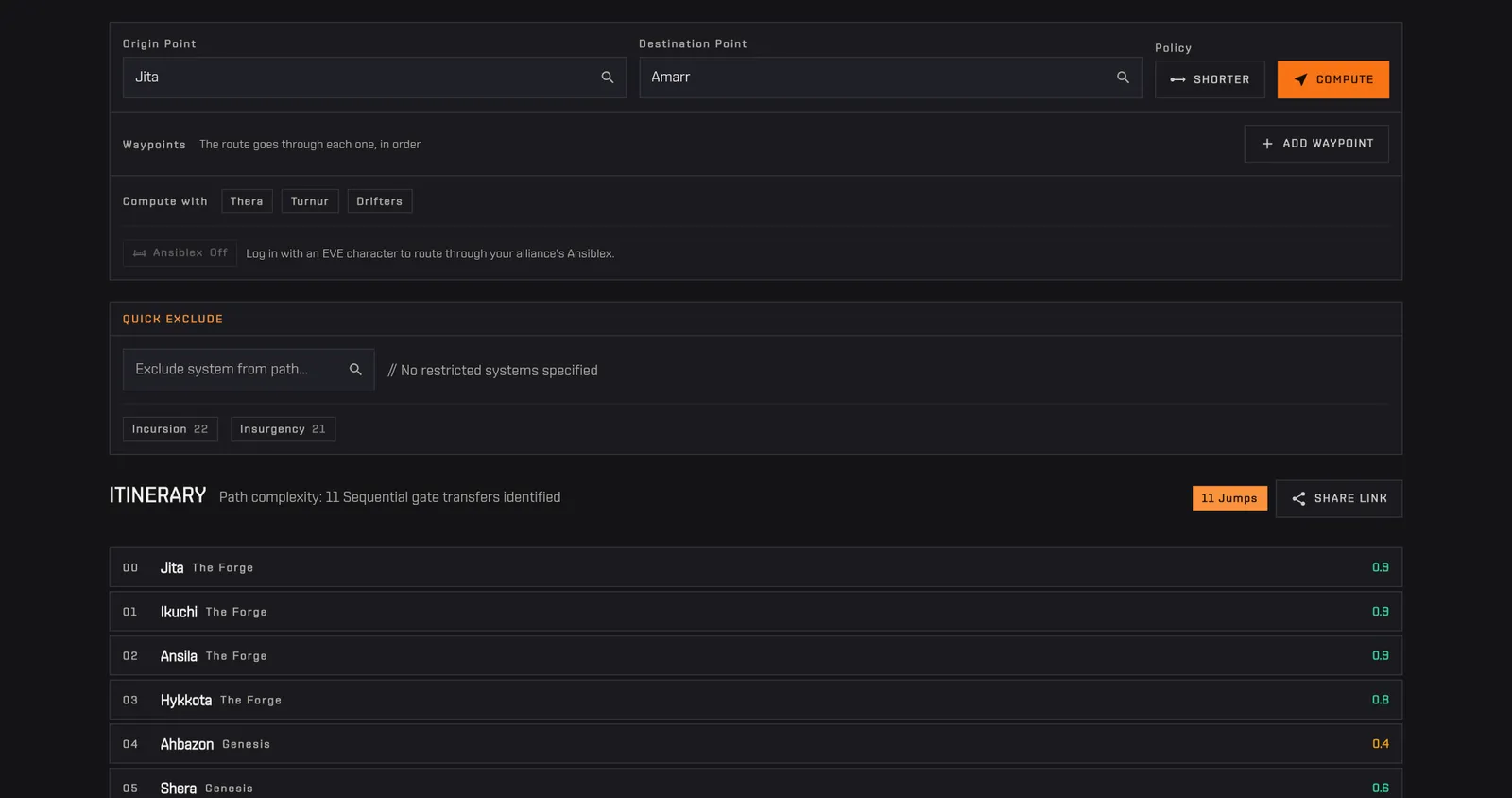Click the Origin Point input containing Jita

[374, 78]
